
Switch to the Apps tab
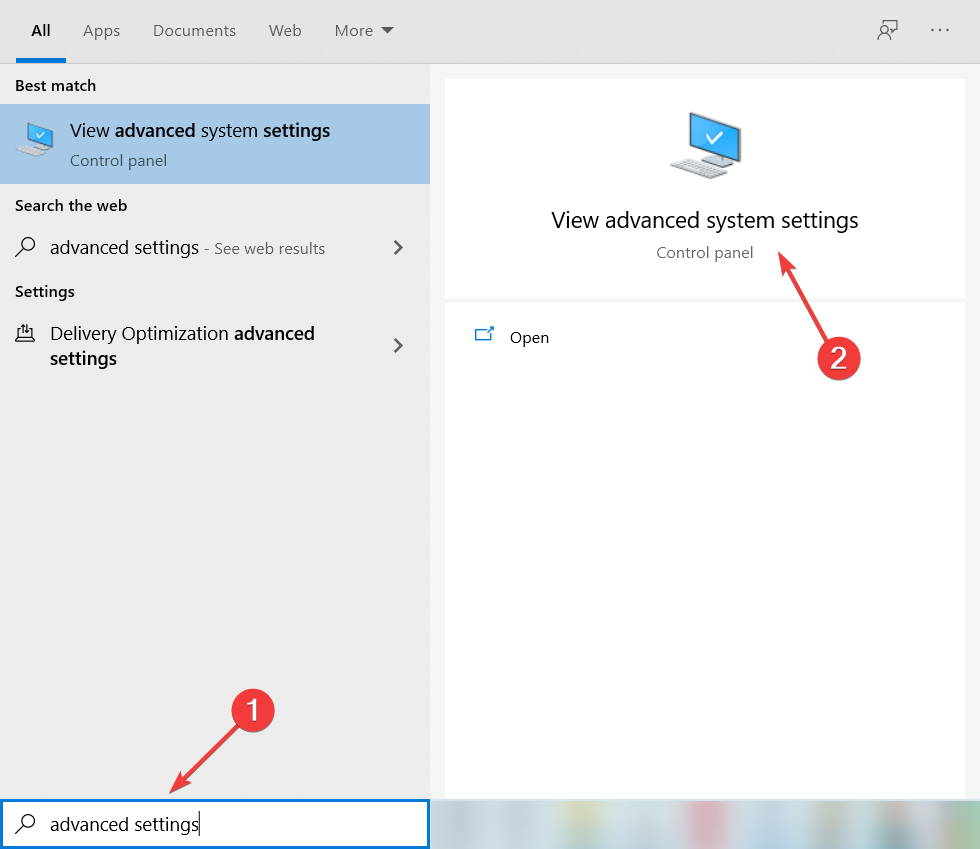pos(101,31)
